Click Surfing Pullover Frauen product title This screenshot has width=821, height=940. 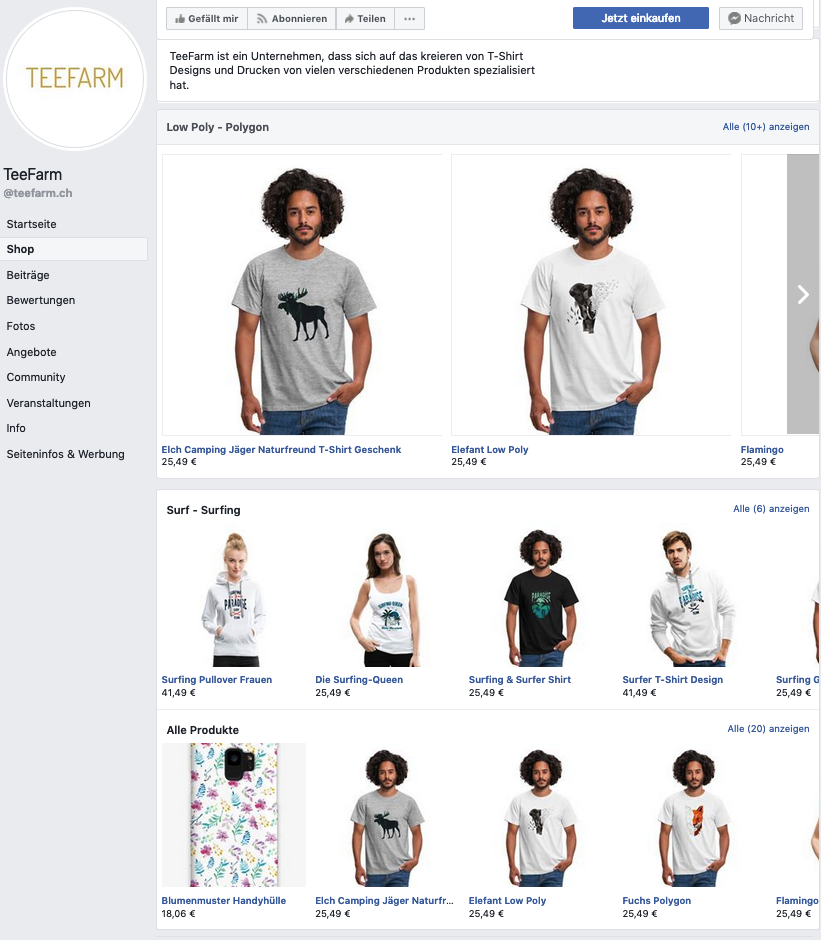[217, 680]
